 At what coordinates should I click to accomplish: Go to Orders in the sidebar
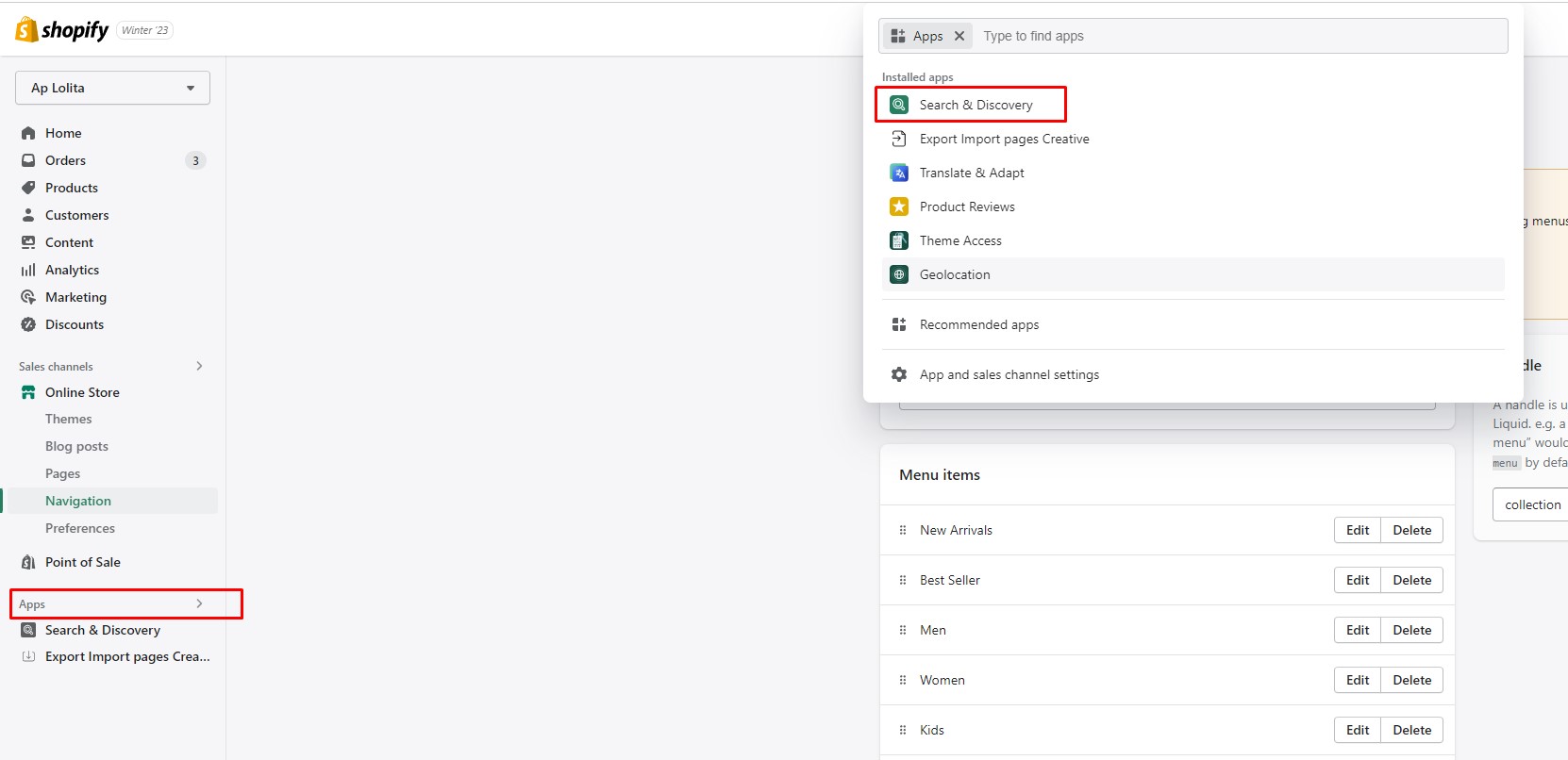pyautogui.click(x=65, y=160)
